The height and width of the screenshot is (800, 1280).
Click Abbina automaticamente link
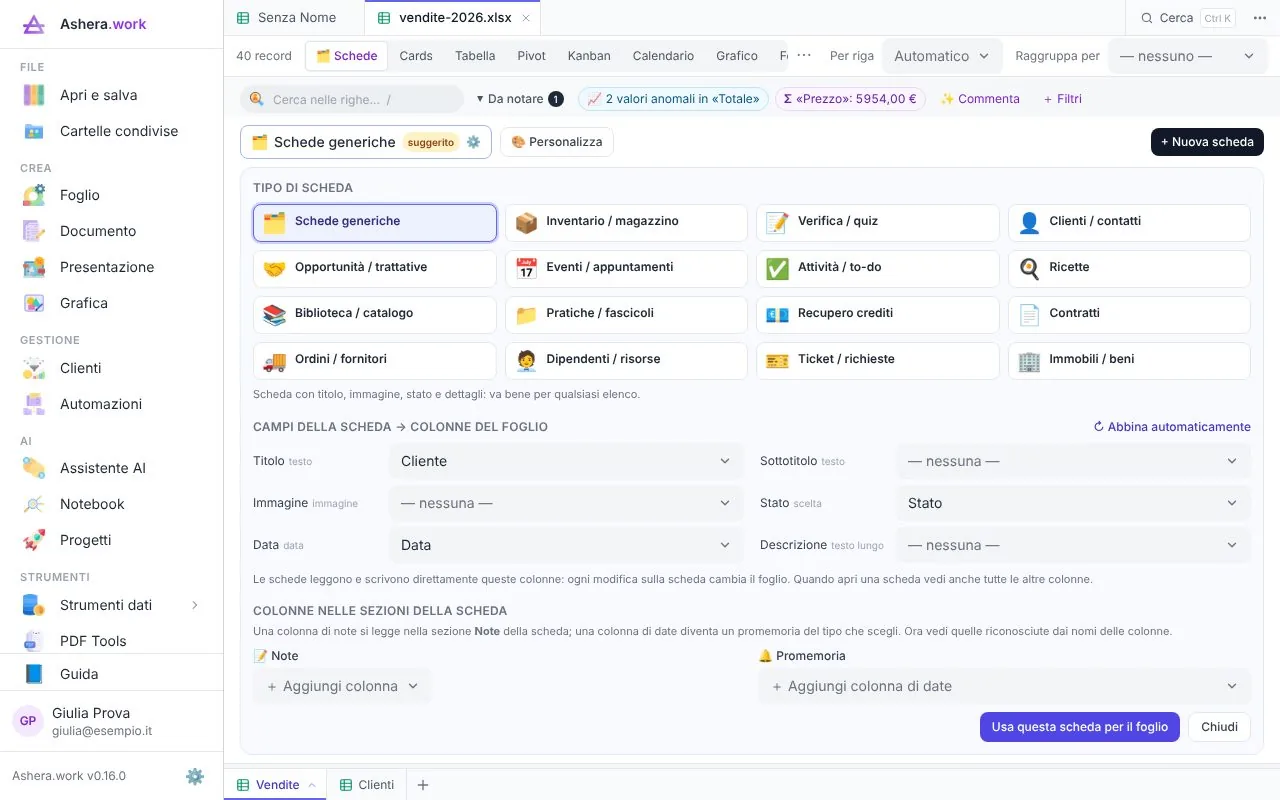1172,427
